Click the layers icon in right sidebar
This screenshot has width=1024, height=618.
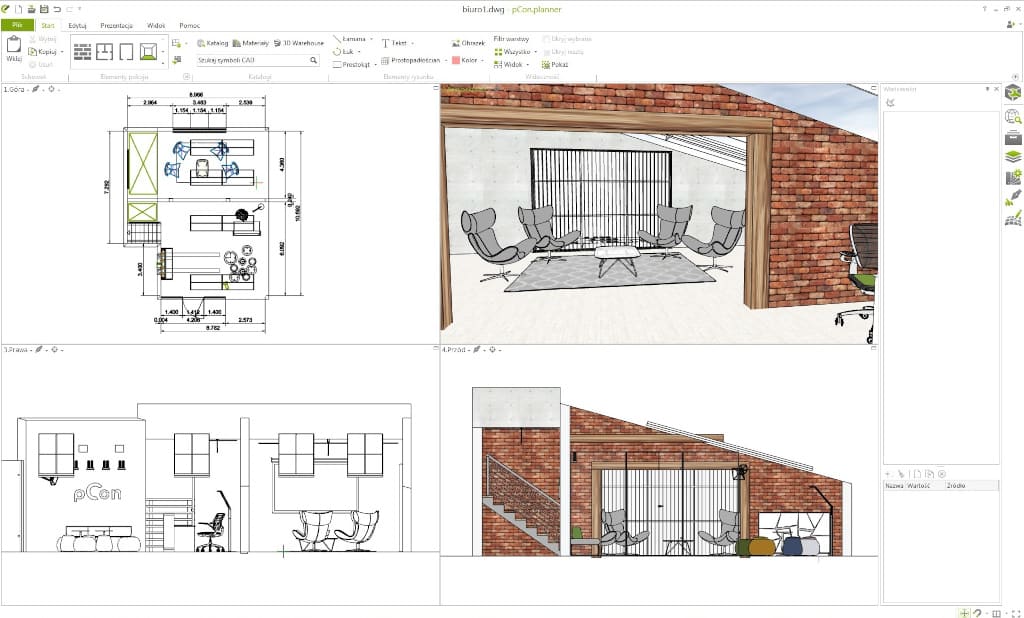1012,157
